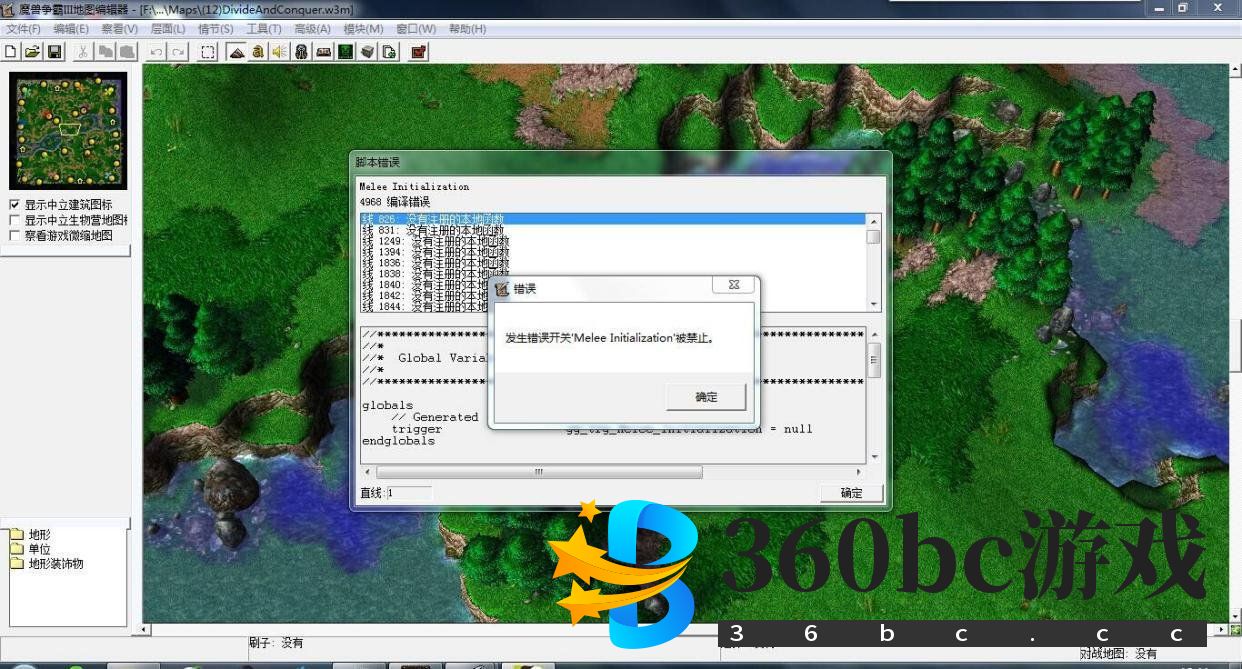The height and width of the screenshot is (669, 1242).
Task: Expand the 地形装饰物 folder in tree
Action: coord(17,563)
